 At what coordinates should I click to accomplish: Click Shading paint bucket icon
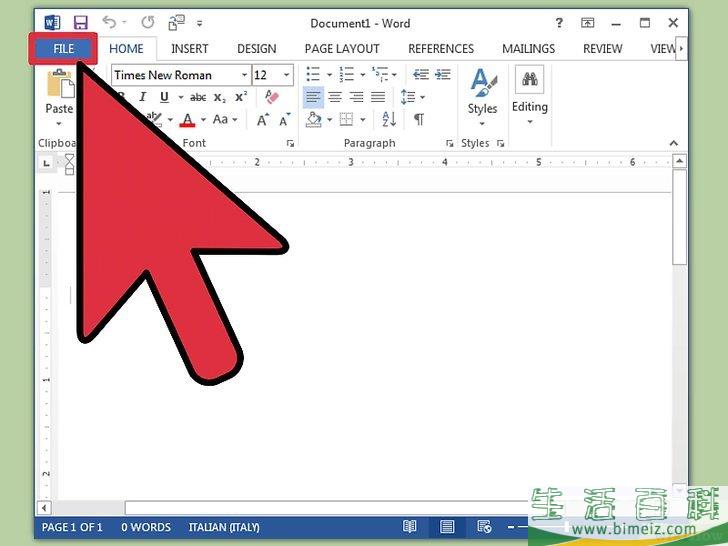click(x=314, y=120)
